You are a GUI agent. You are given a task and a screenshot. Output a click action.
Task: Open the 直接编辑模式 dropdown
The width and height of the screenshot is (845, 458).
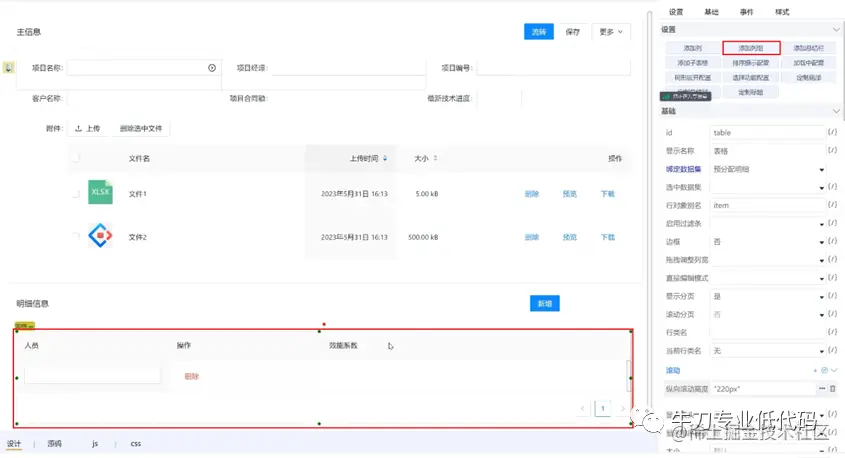(x=767, y=278)
